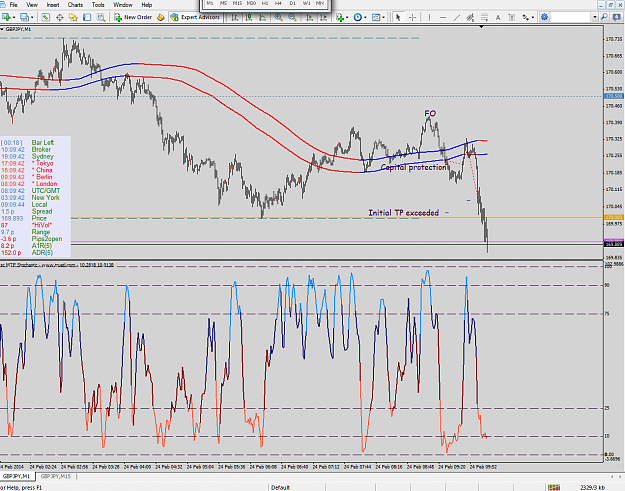The height and width of the screenshot is (491, 625).
Task: Open the Insert menu
Action: (53, 5)
